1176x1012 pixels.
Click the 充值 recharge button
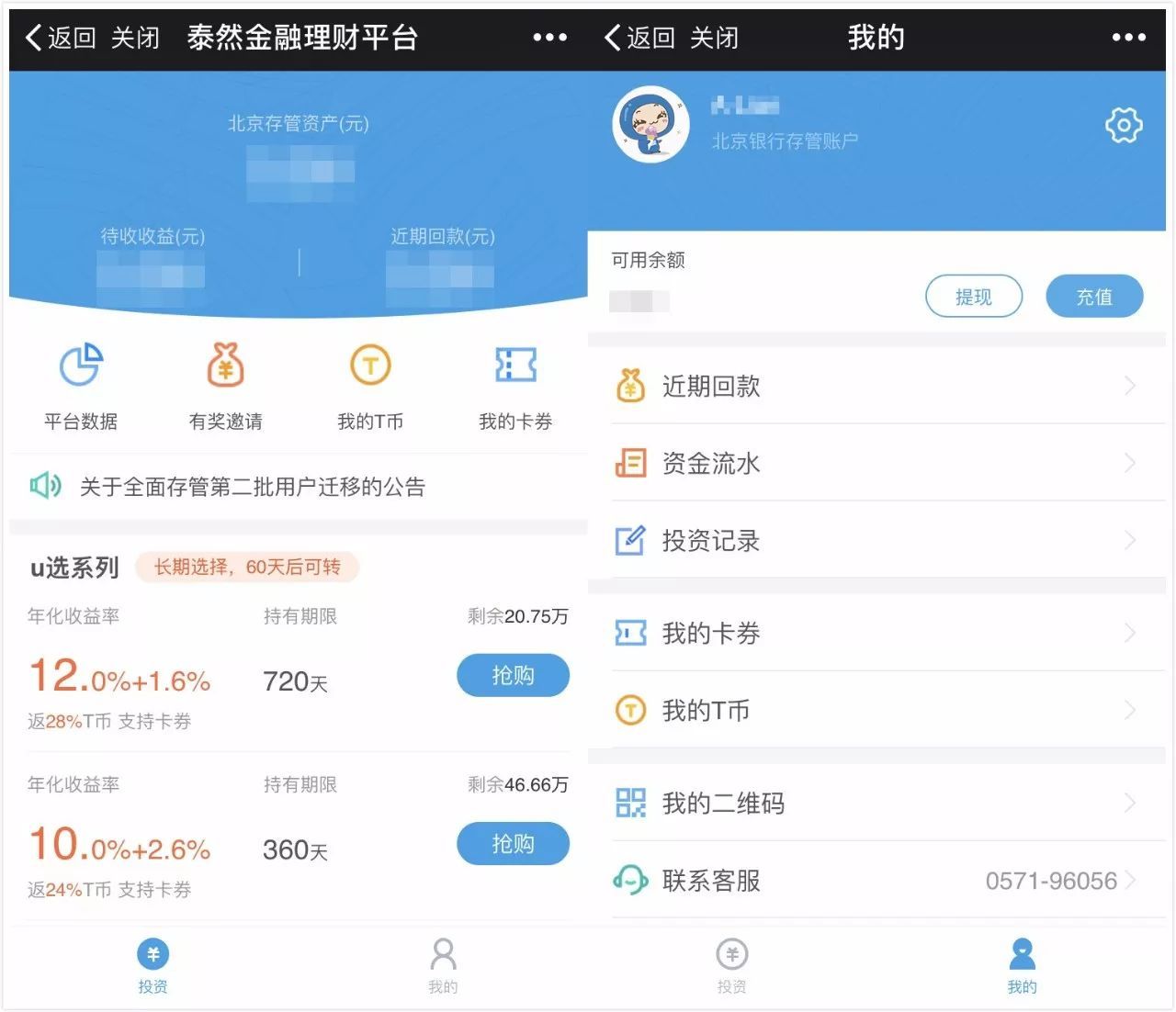point(1094,296)
